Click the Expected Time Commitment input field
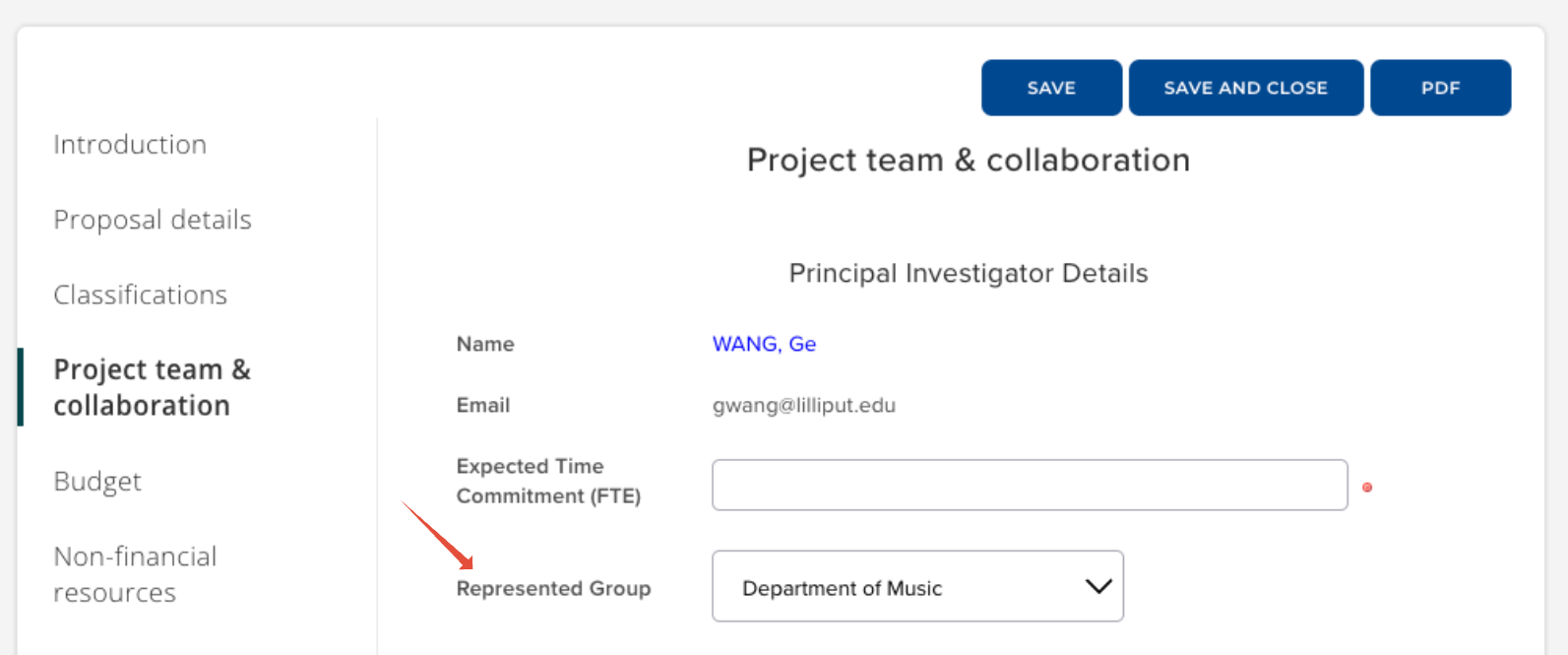 tap(1029, 485)
